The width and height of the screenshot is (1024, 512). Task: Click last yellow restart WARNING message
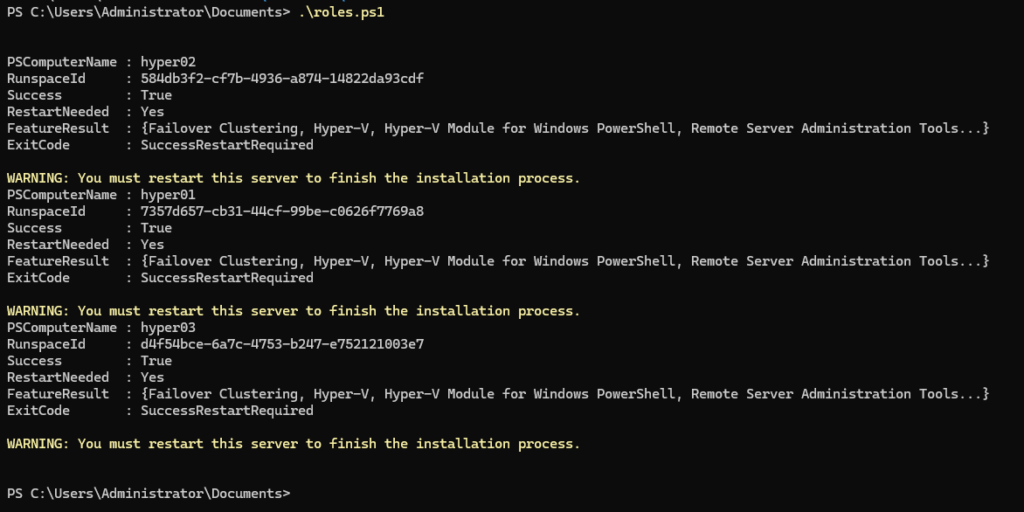[x=293, y=443]
